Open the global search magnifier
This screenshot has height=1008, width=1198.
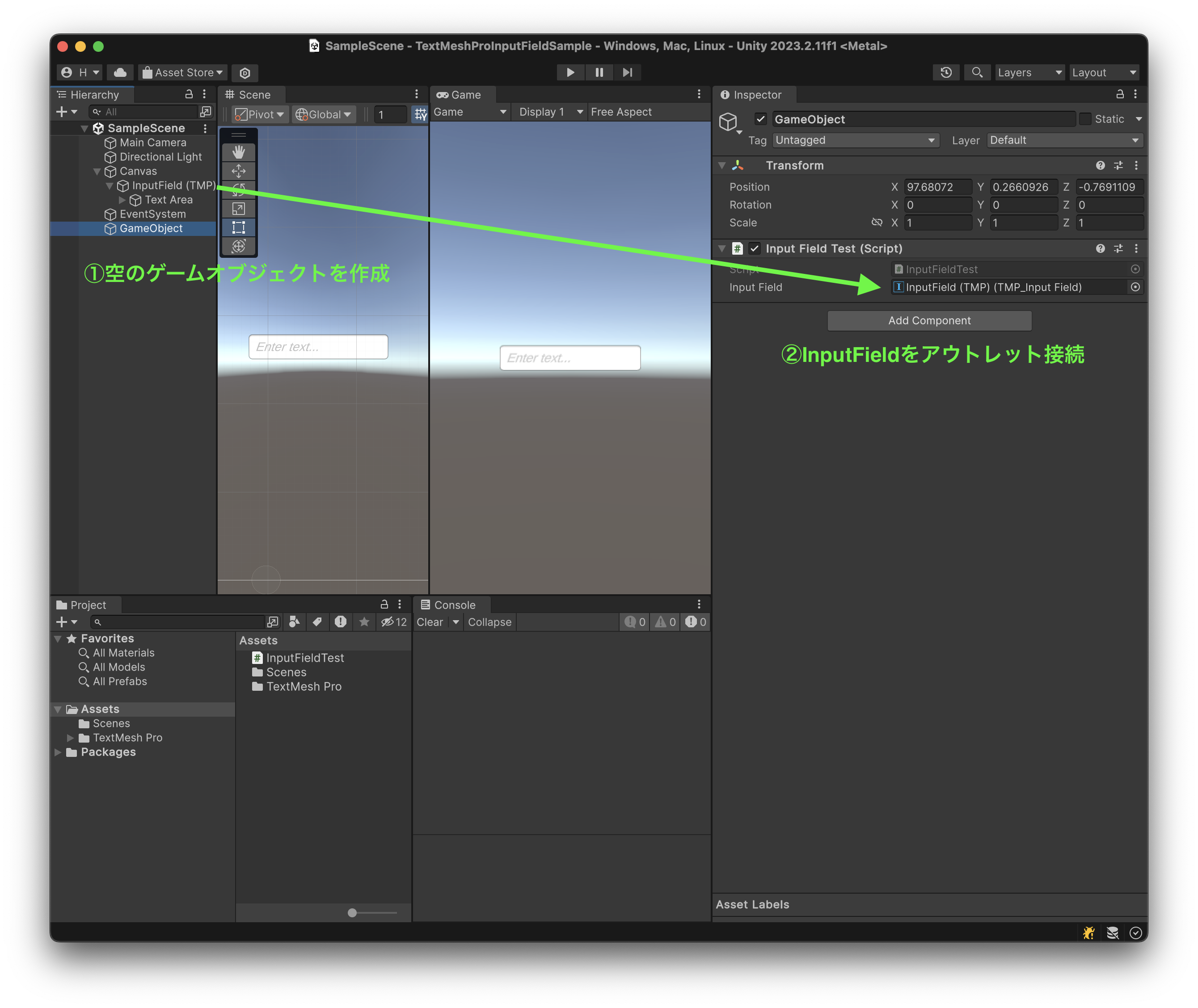click(977, 72)
